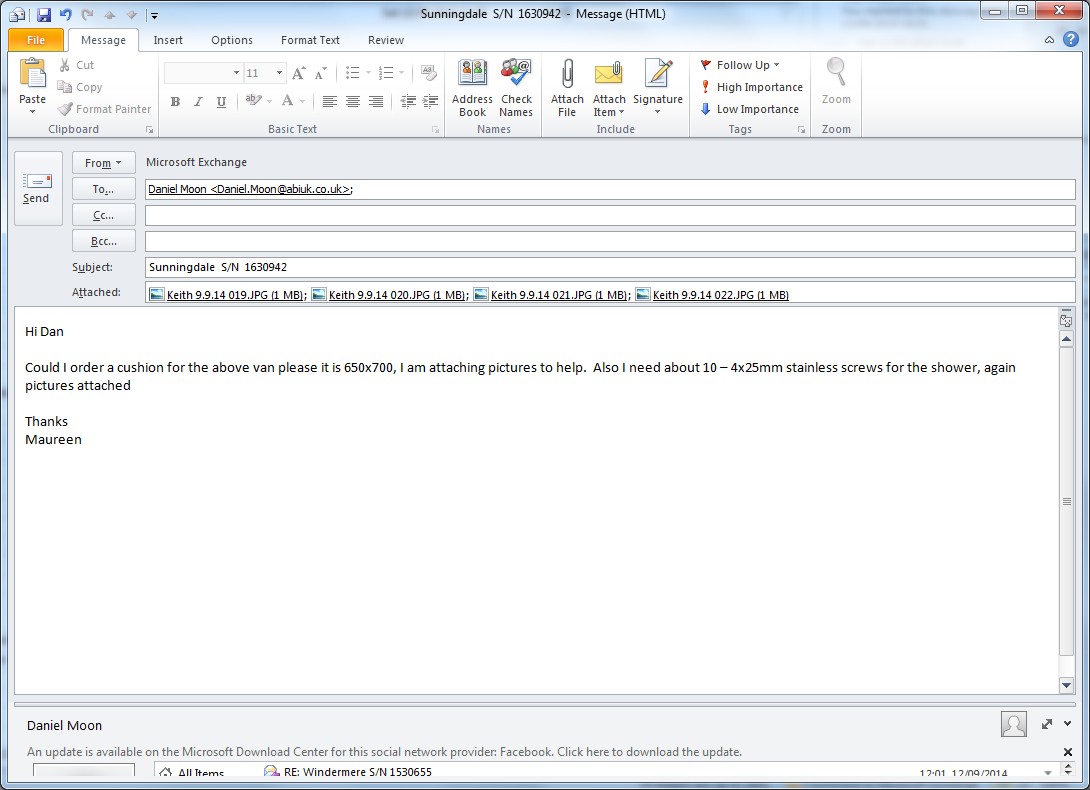Center the paragraph text
The image size is (1090, 790).
point(352,102)
